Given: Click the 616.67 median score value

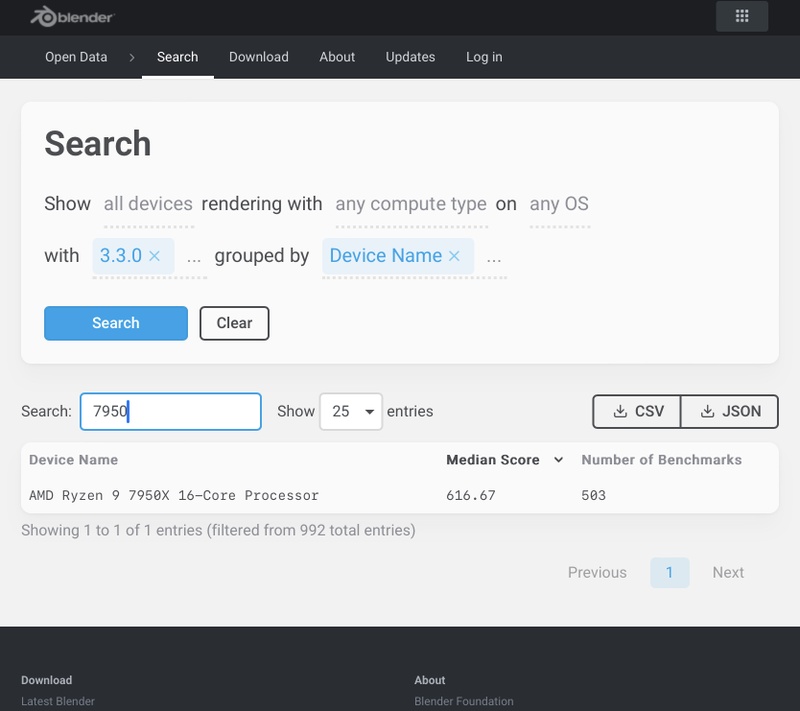Looking at the screenshot, I should click(x=470, y=495).
